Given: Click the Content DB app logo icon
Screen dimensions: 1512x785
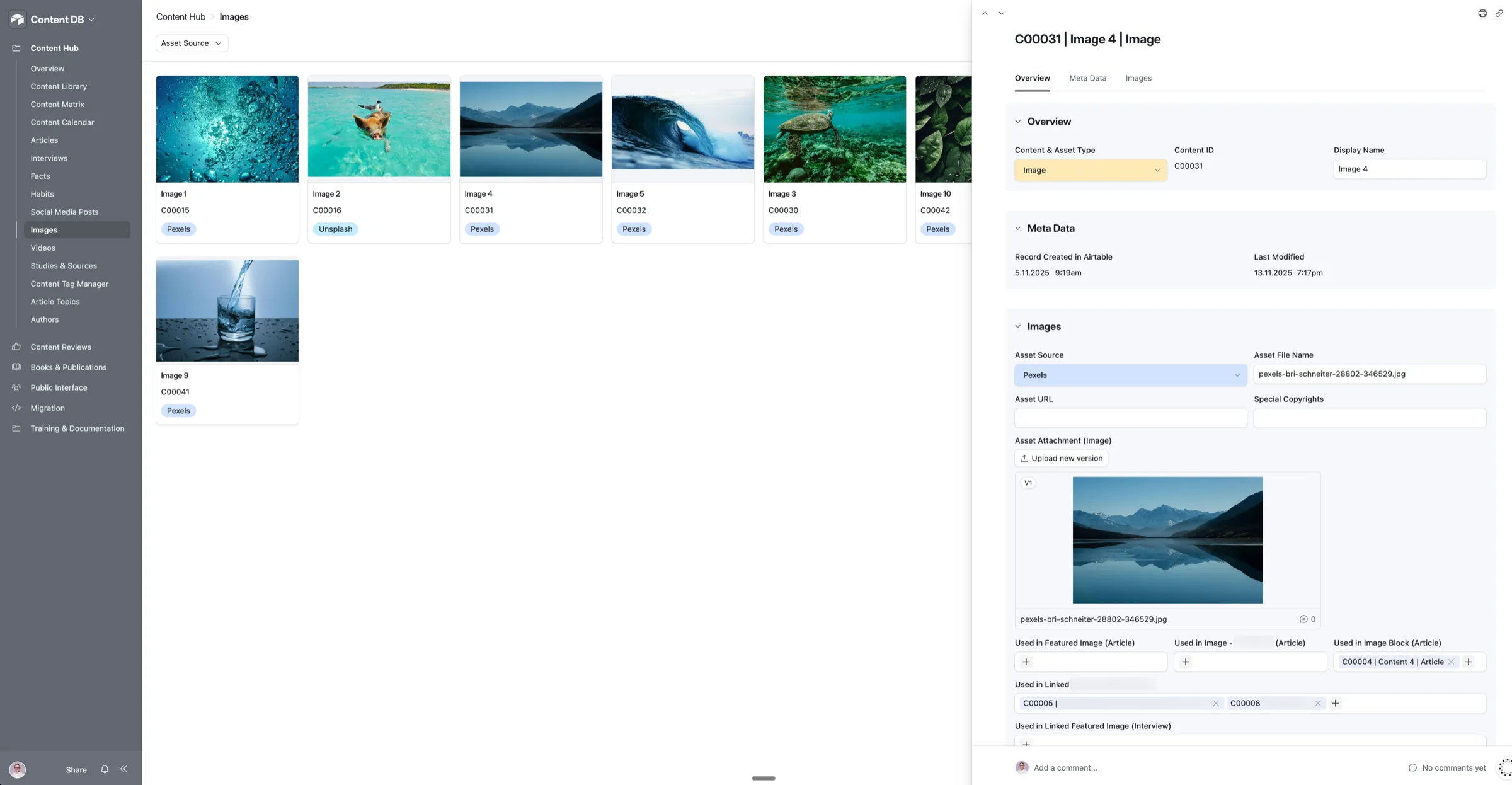Looking at the screenshot, I should [17, 20].
